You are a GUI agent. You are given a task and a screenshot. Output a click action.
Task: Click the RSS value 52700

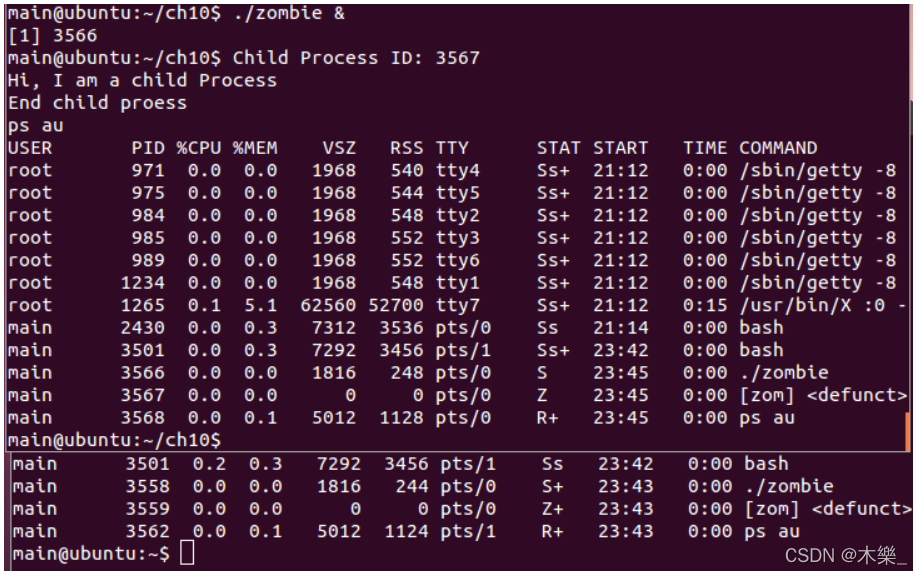point(396,305)
